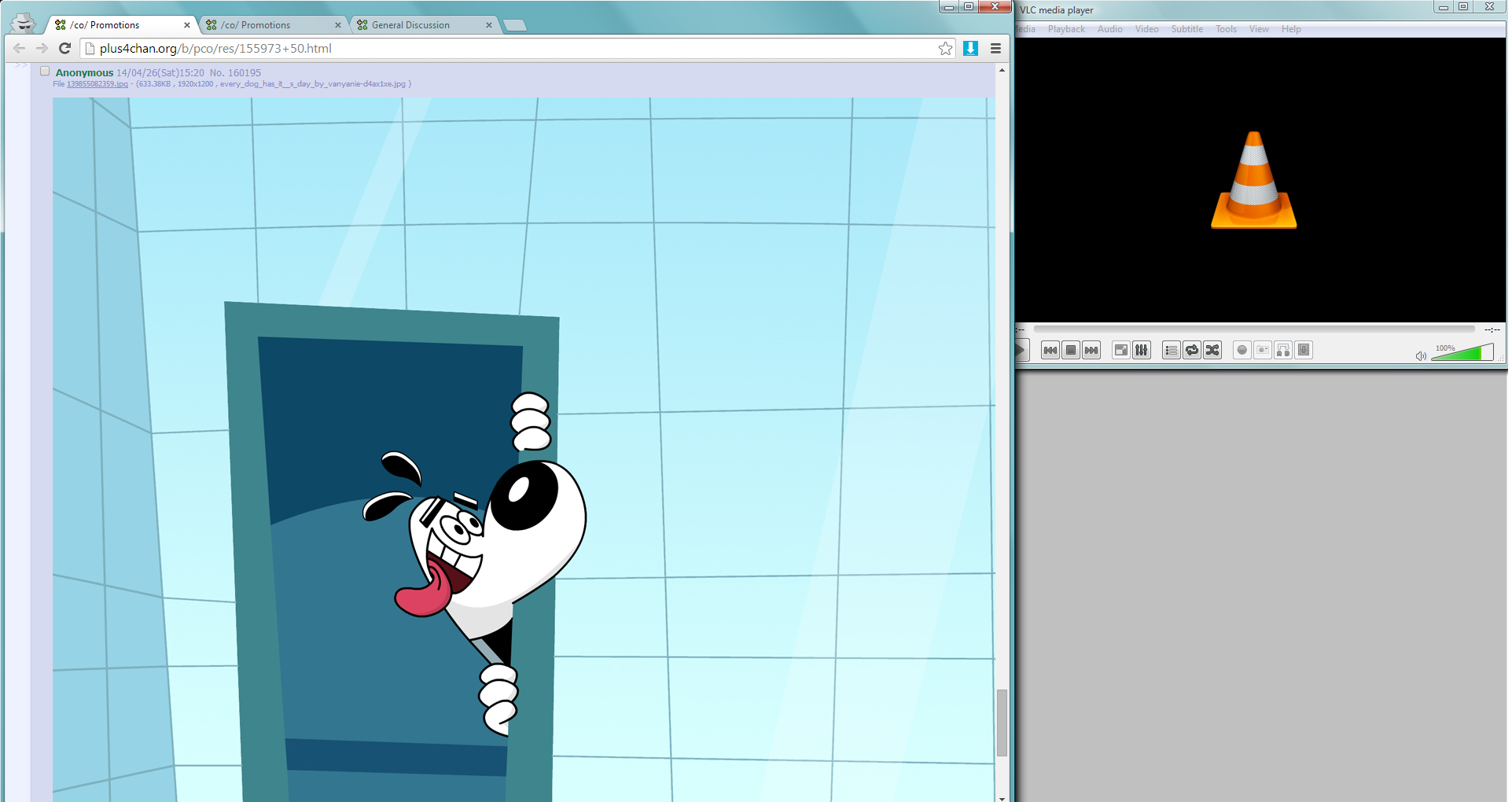Bookmark page with the star icon
This screenshot has height=802, width=1512.
[945, 49]
